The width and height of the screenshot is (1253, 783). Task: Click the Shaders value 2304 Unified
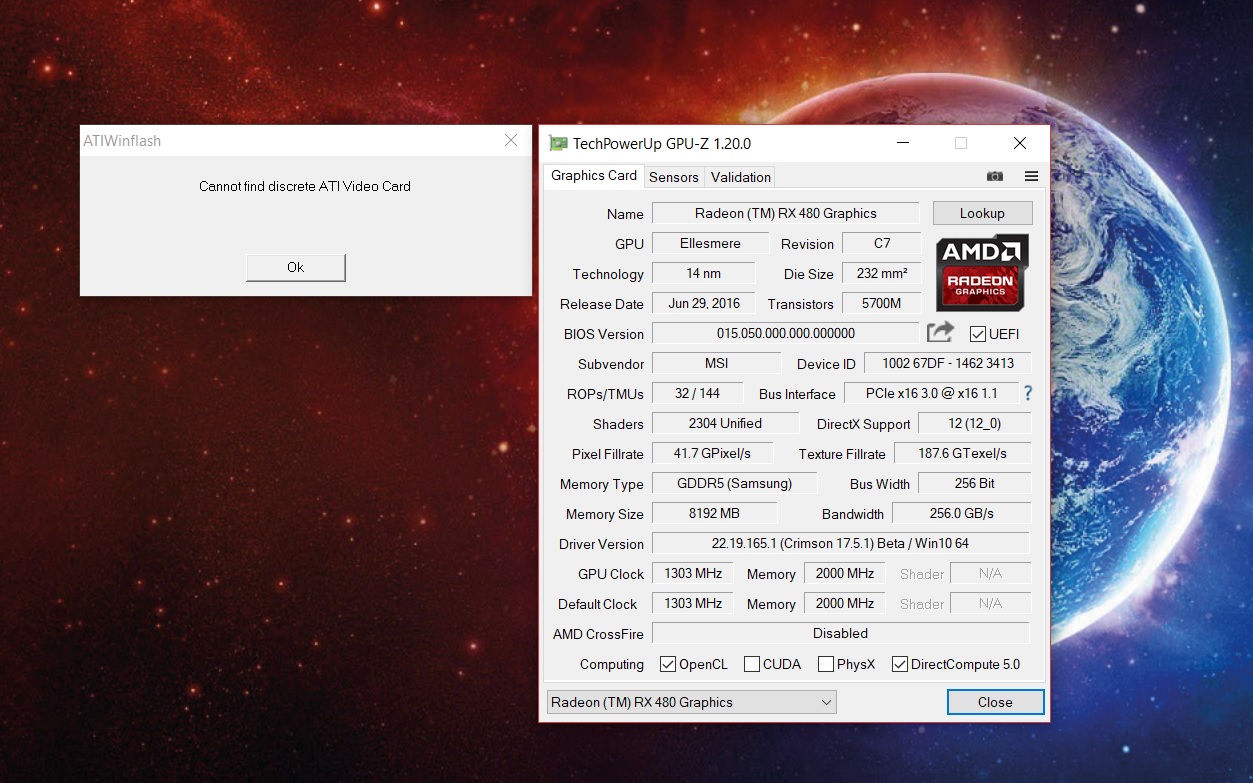point(725,423)
